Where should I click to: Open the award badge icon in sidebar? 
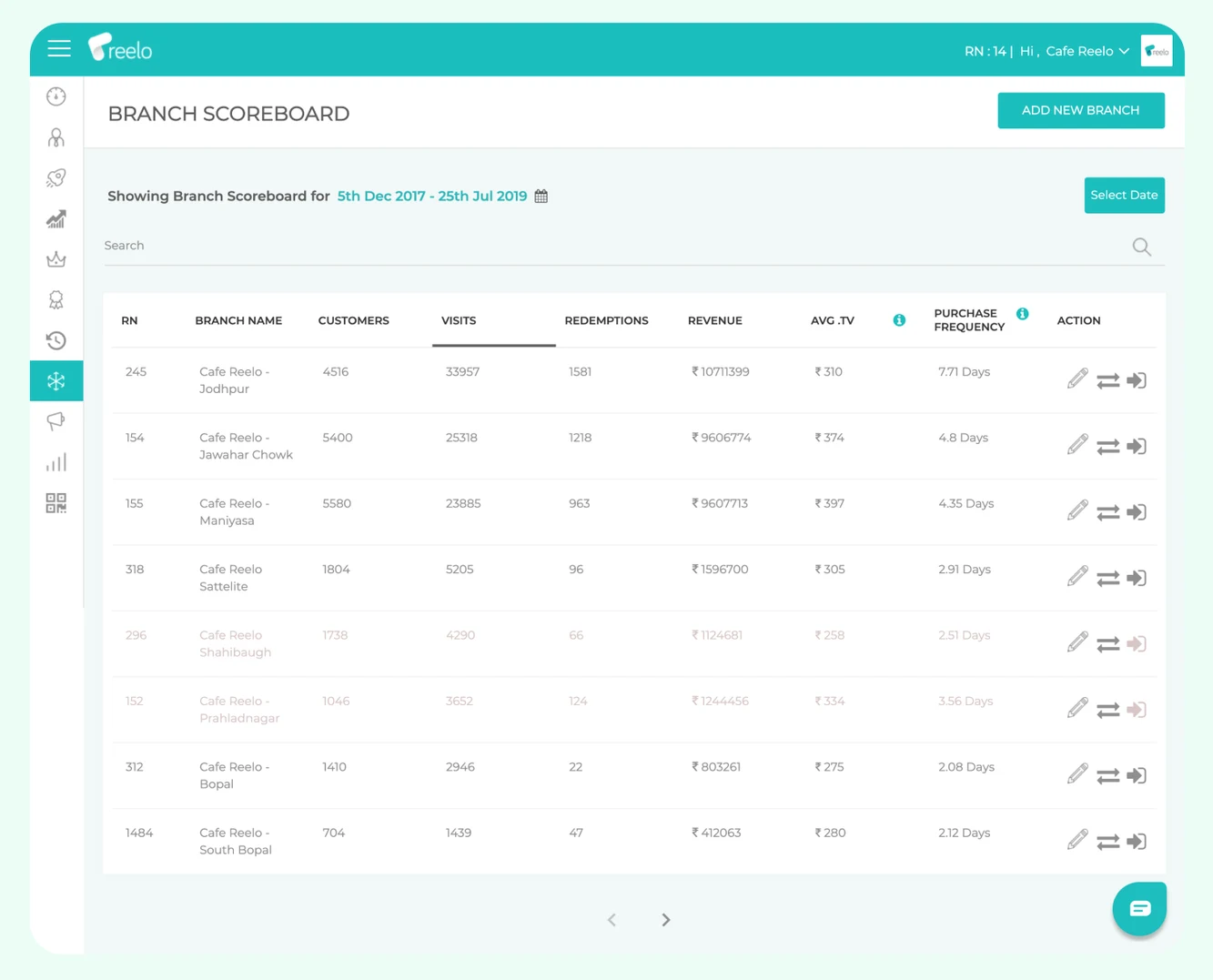(56, 300)
